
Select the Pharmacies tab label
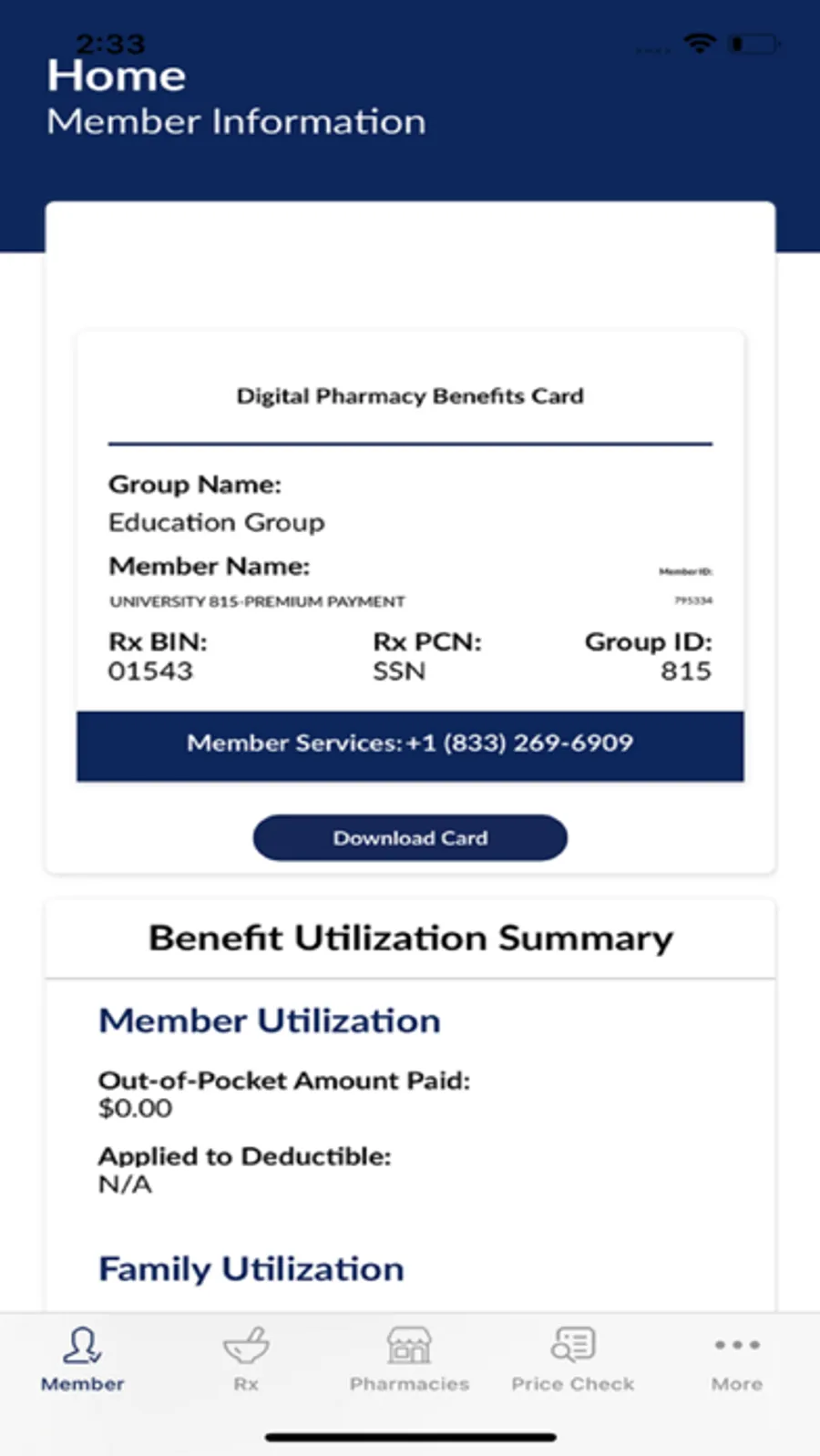pyautogui.click(x=409, y=1384)
